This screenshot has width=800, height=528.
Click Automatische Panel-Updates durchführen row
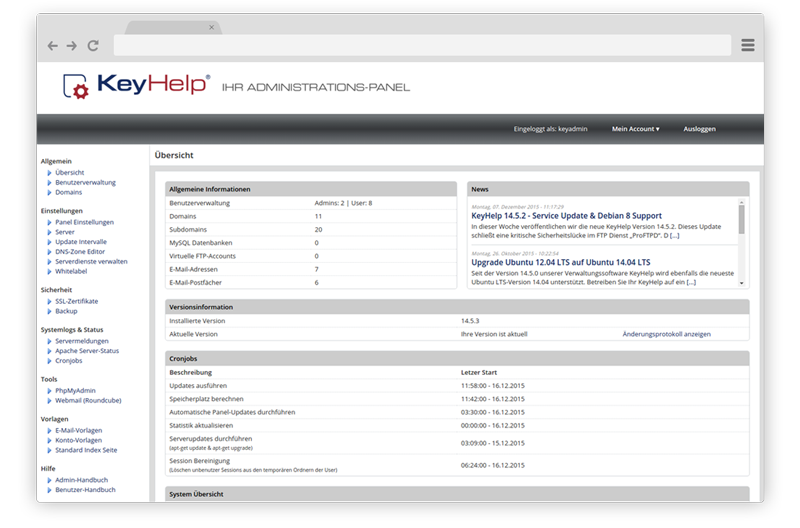(457, 412)
